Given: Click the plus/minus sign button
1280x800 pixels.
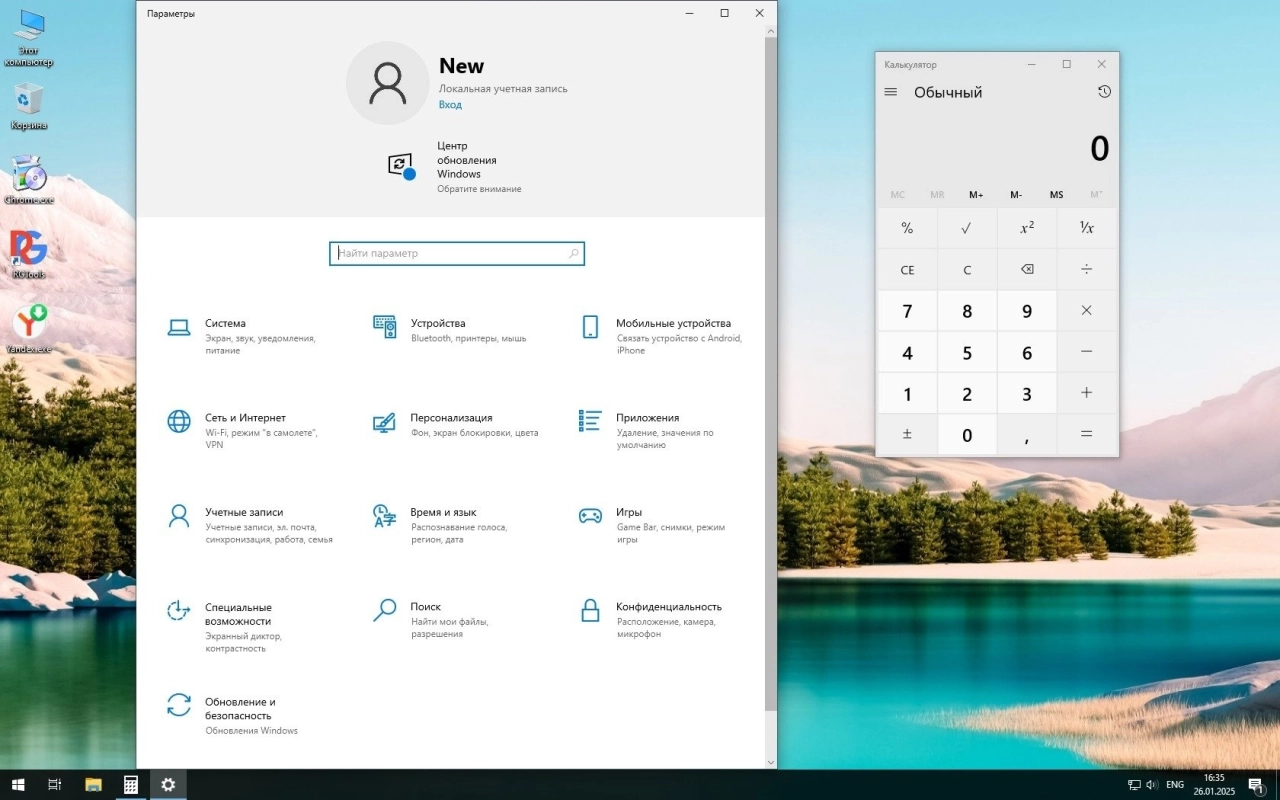Looking at the screenshot, I should tap(907, 434).
